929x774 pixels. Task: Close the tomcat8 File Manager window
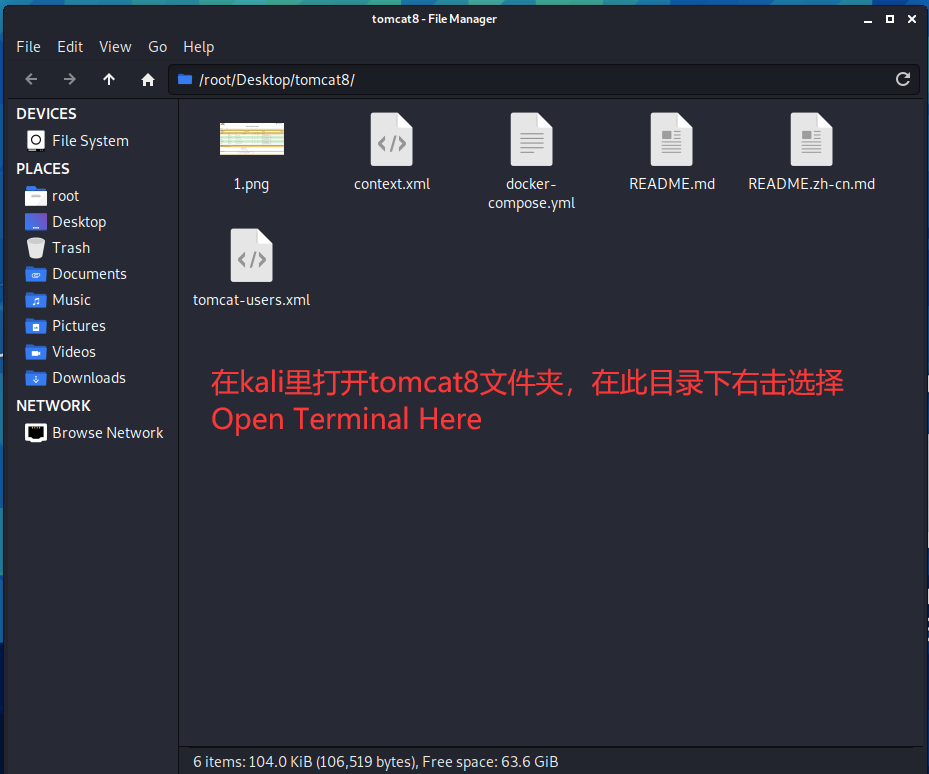tap(912, 20)
